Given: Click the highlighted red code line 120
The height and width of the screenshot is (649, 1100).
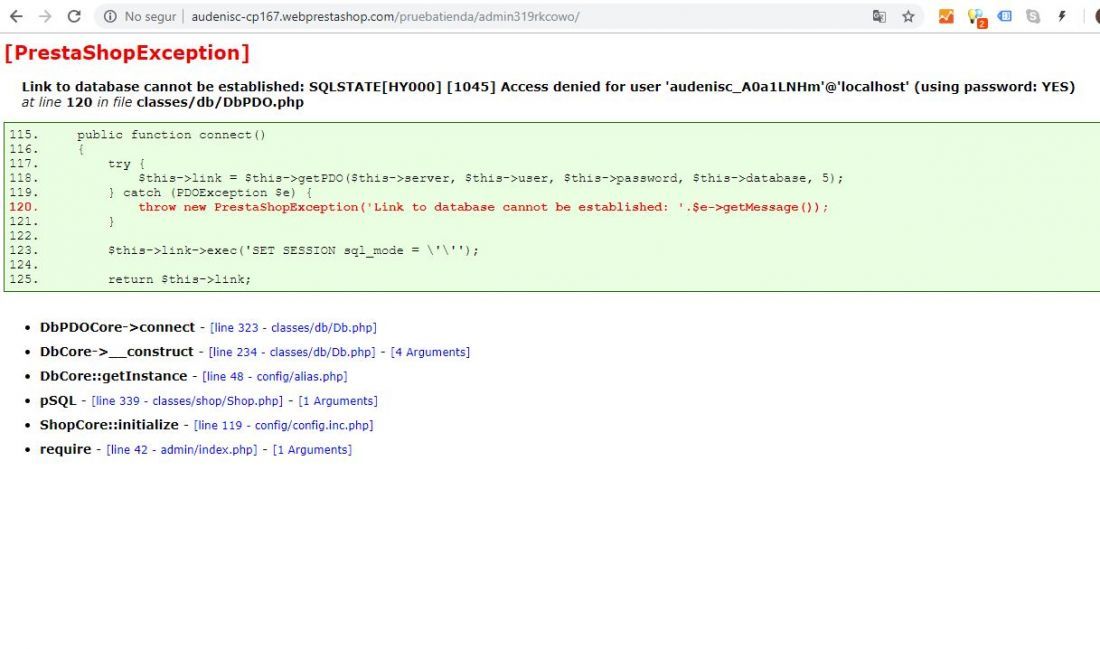Looking at the screenshot, I should pos(483,207).
